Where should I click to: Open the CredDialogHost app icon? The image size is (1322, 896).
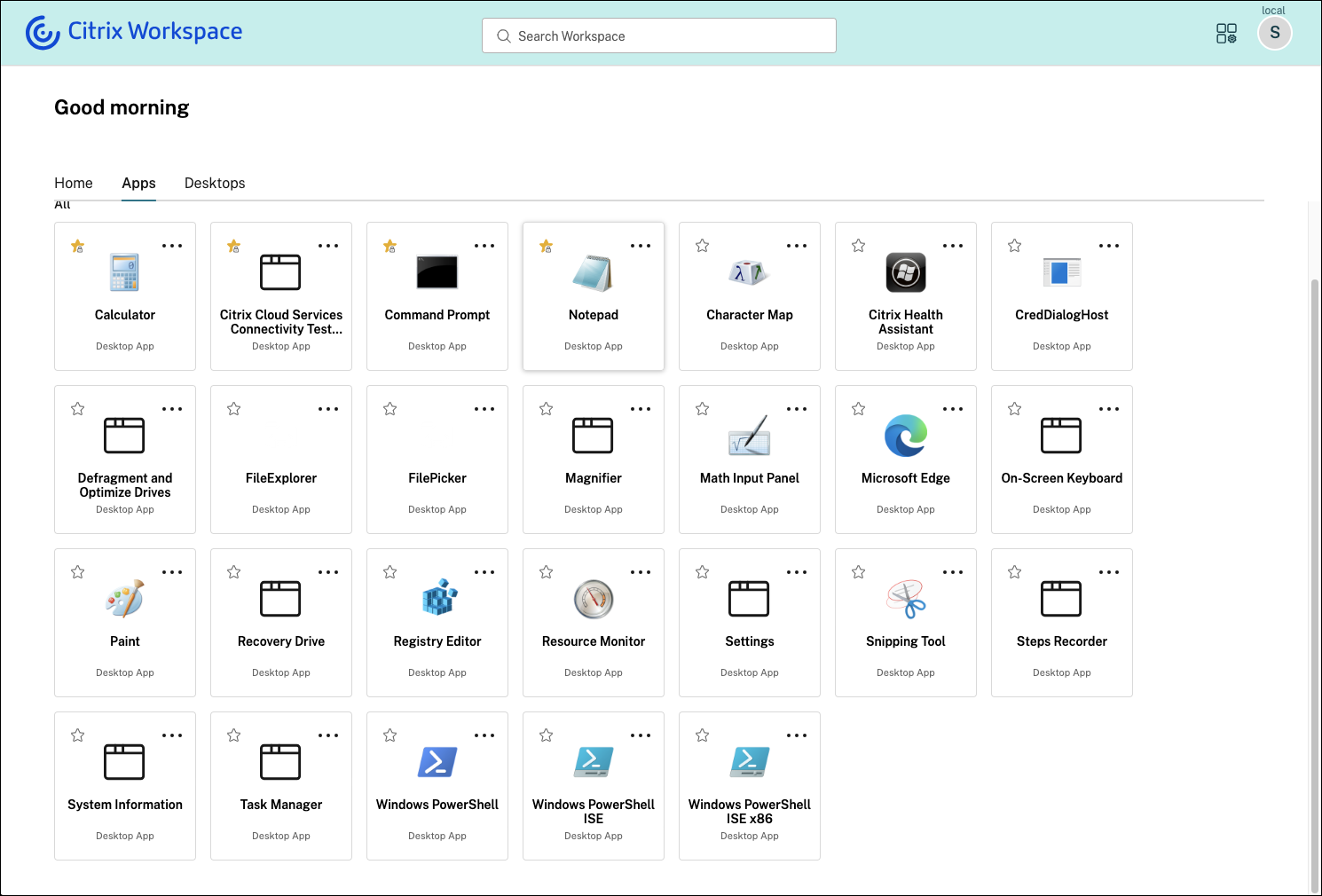(x=1062, y=272)
